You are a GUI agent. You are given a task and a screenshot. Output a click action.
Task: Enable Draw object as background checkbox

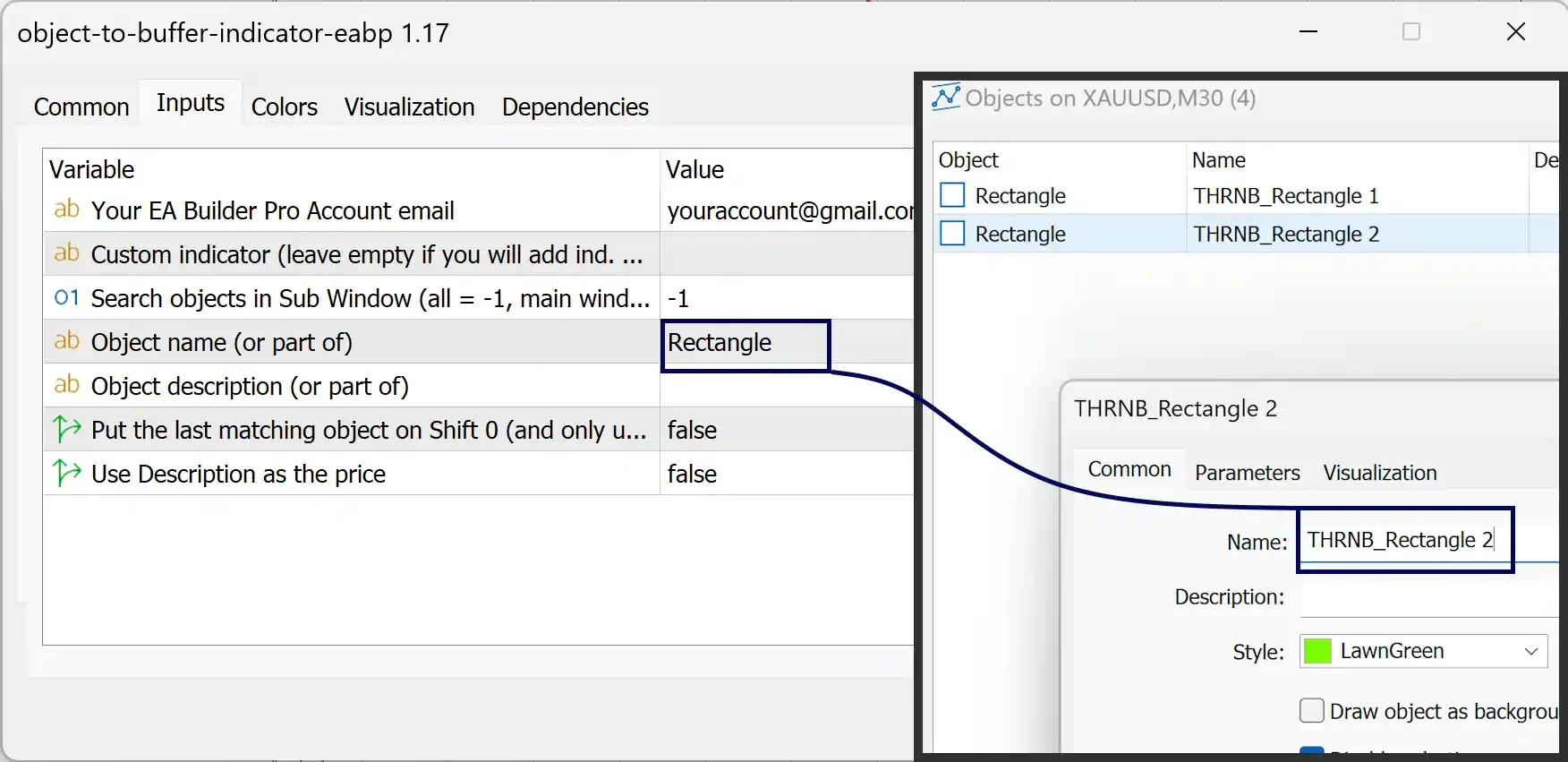(x=1311, y=711)
